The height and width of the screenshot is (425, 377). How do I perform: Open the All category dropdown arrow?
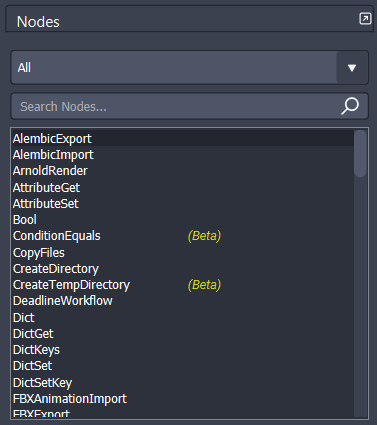(352, 68)
